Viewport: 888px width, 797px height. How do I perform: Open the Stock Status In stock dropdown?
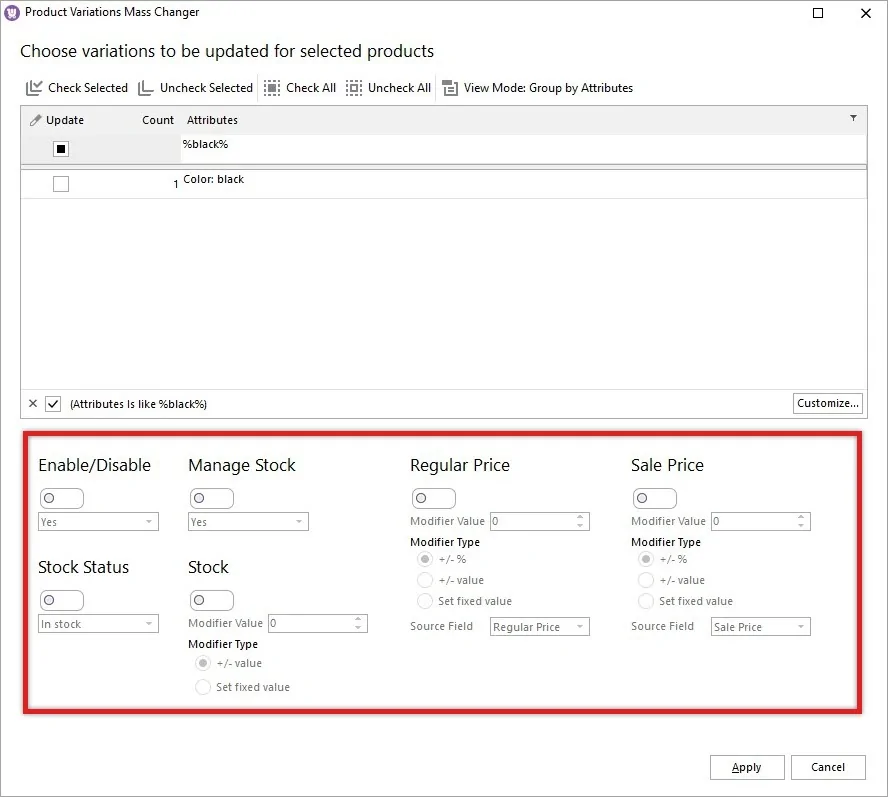click(97, 622)
